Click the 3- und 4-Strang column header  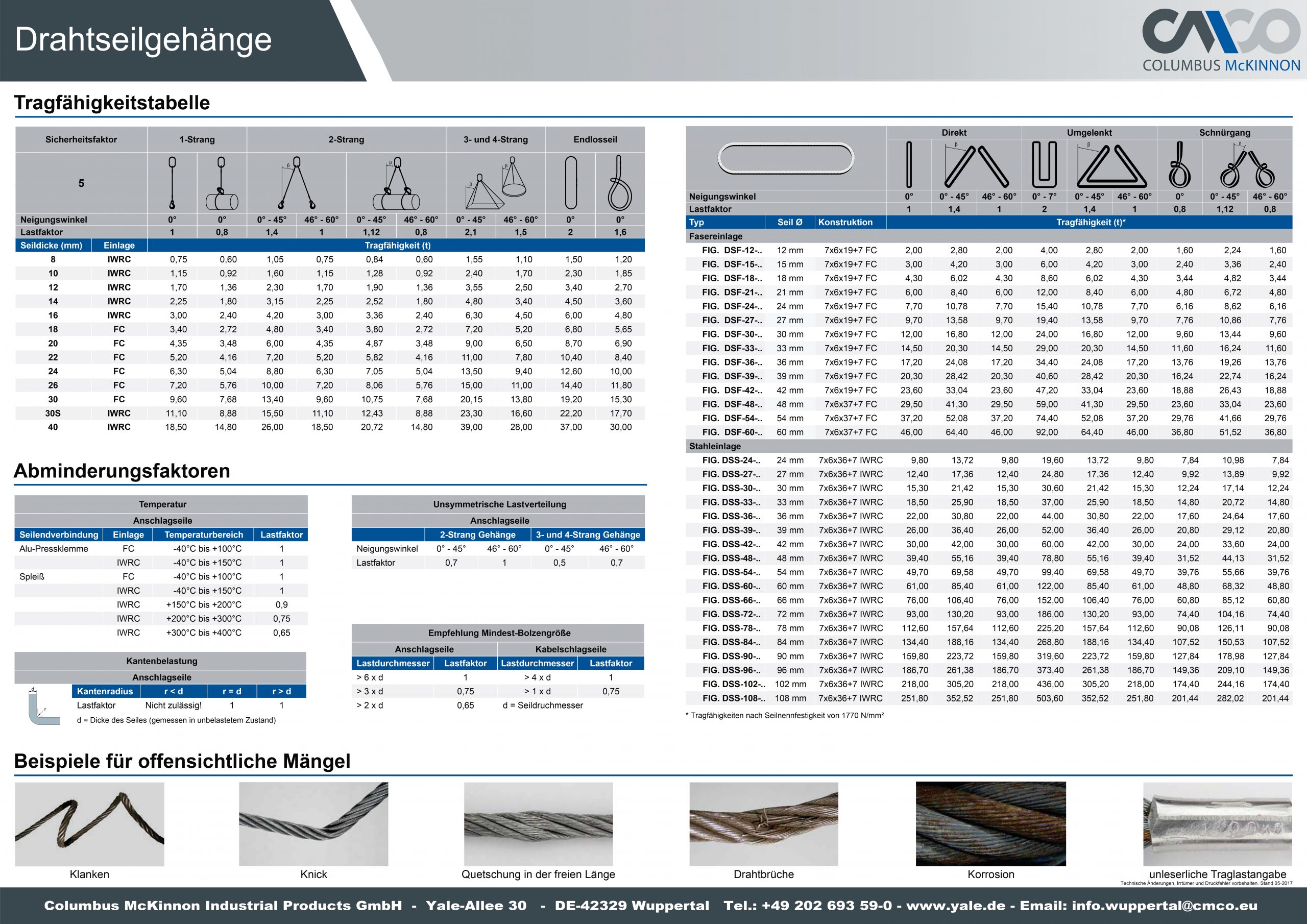pyautogui.click(x=495, y=139)
